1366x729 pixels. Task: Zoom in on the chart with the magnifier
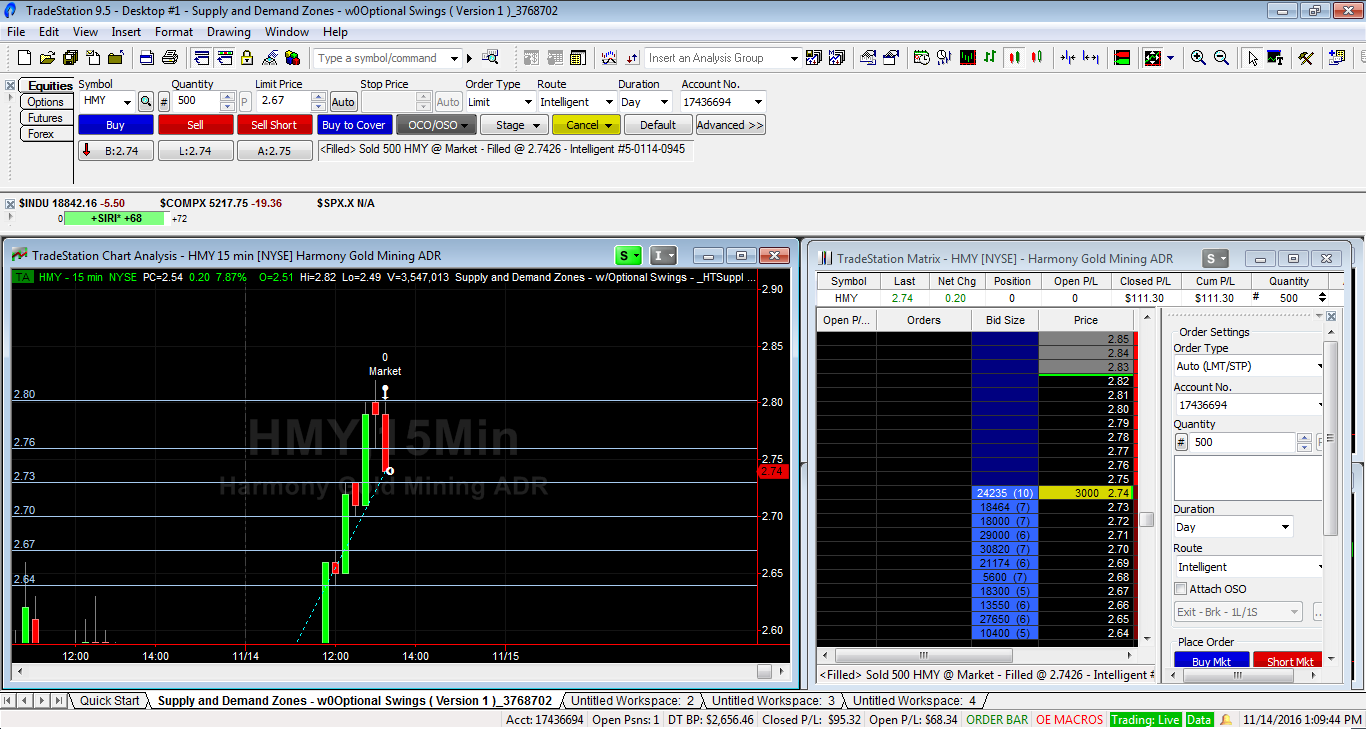click(1198, 58)
